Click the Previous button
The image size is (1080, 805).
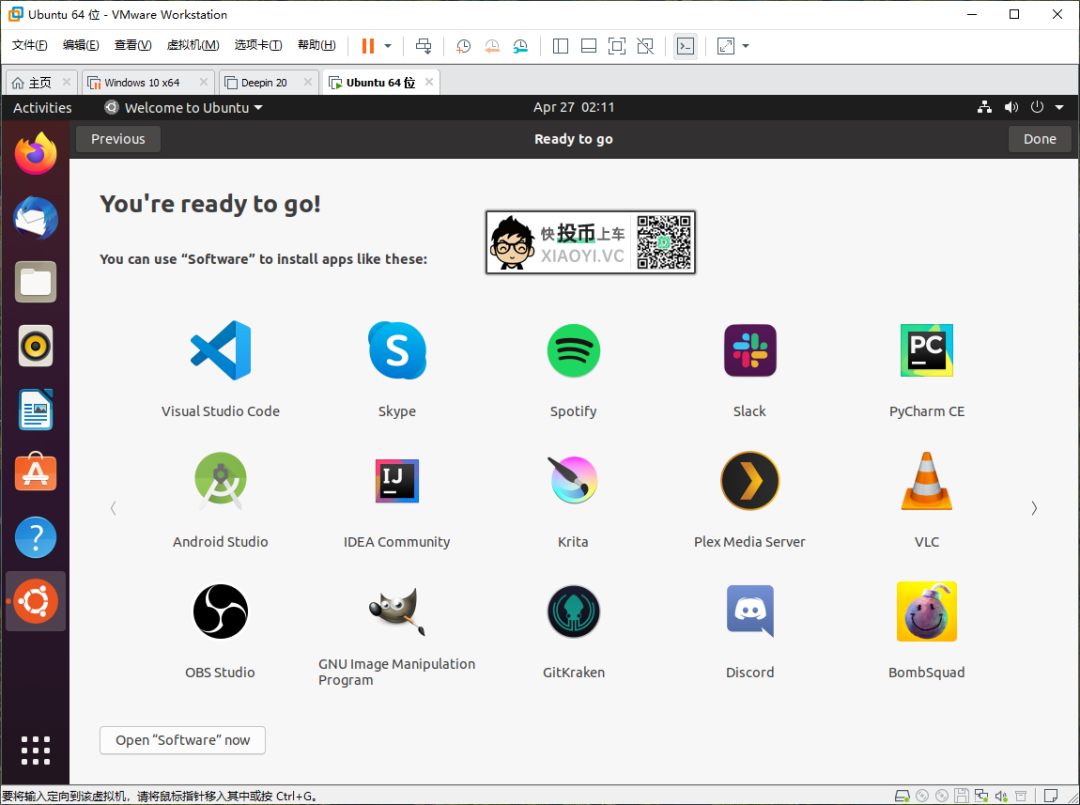pyautogui.click(x=118, y=139)
